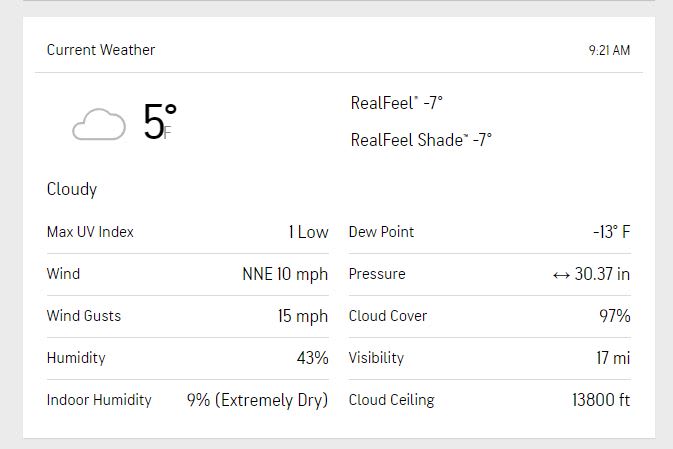Click the Cloud Cover 97% value
This screenshot has width=673, height=449.
[614, 316]
